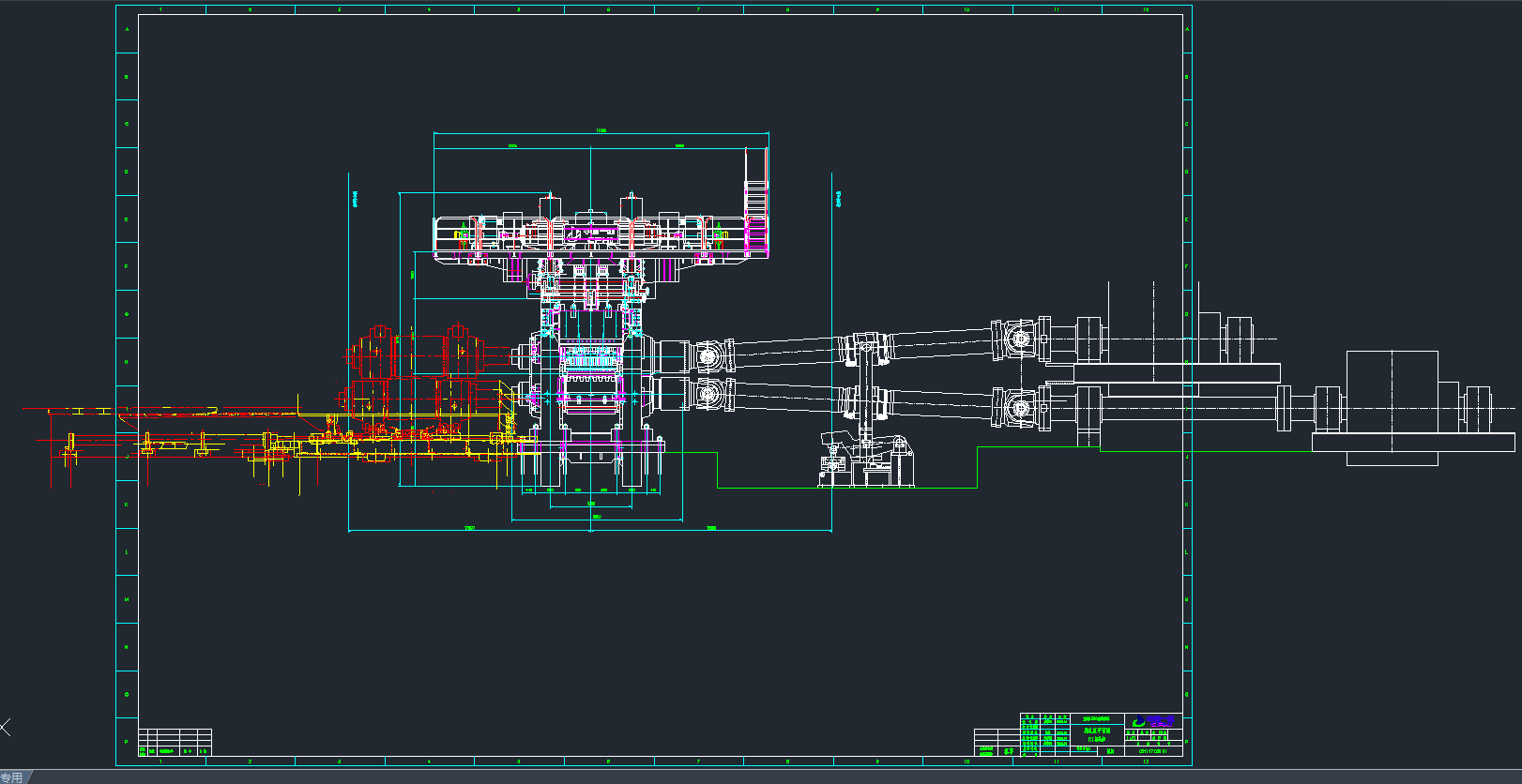Select the ladder beside the upper platform
The height and width of the screenshot is (784, 1522).
756,203
